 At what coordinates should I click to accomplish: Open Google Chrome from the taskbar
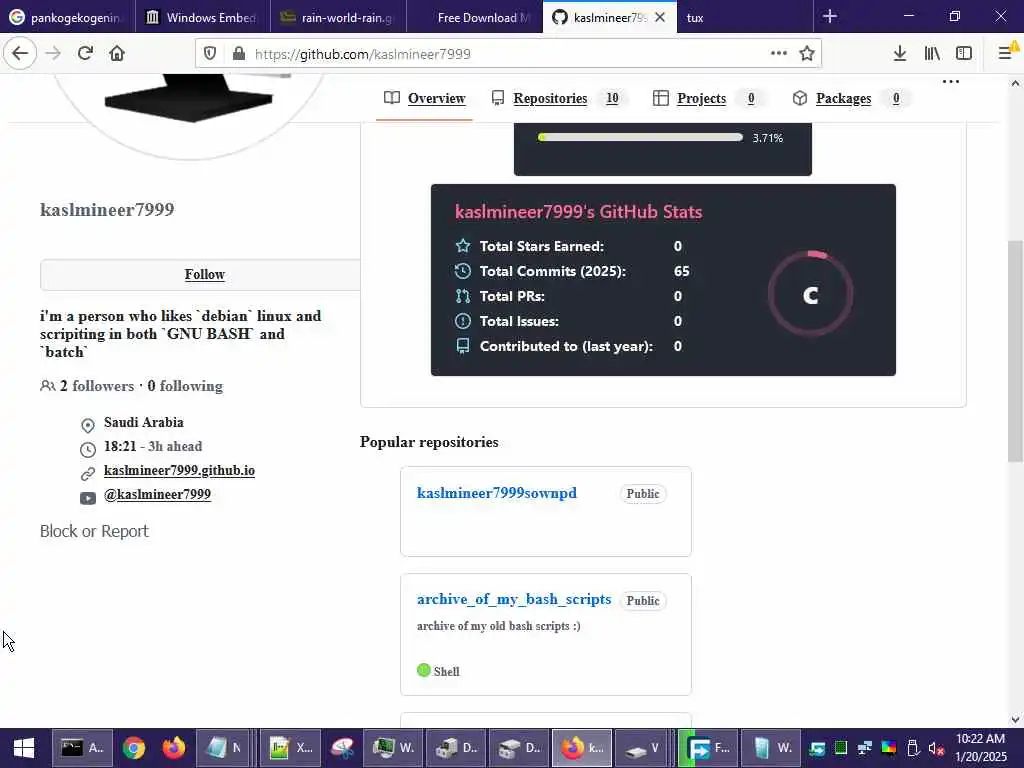click(x=134, y=748)
